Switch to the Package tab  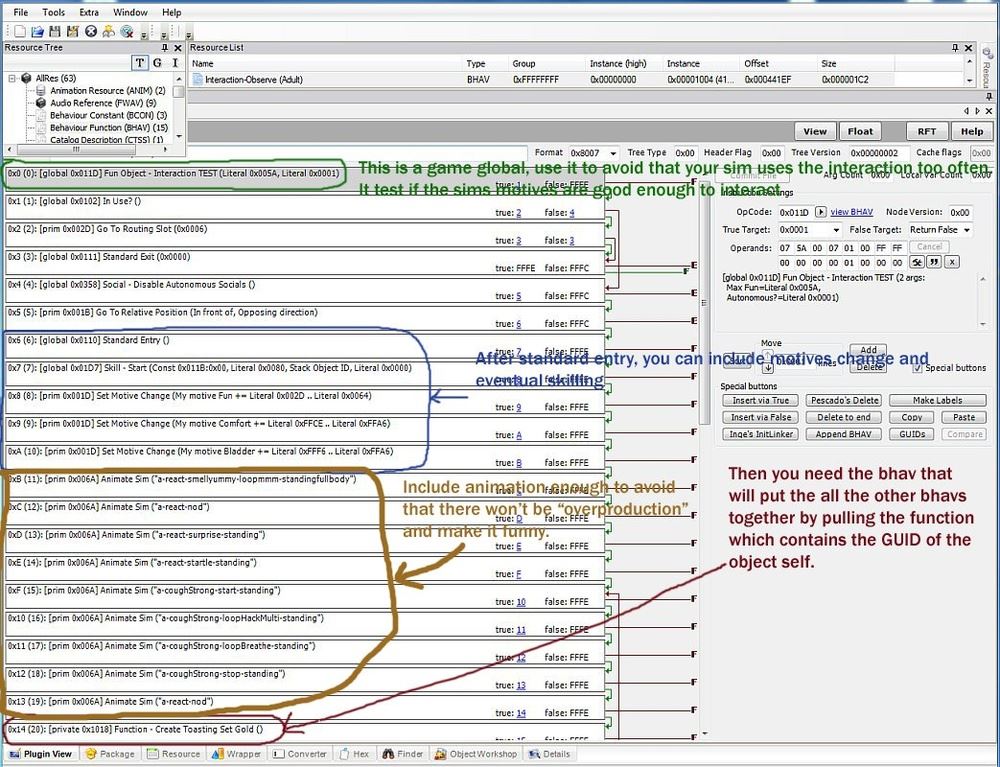click(110, 754)
